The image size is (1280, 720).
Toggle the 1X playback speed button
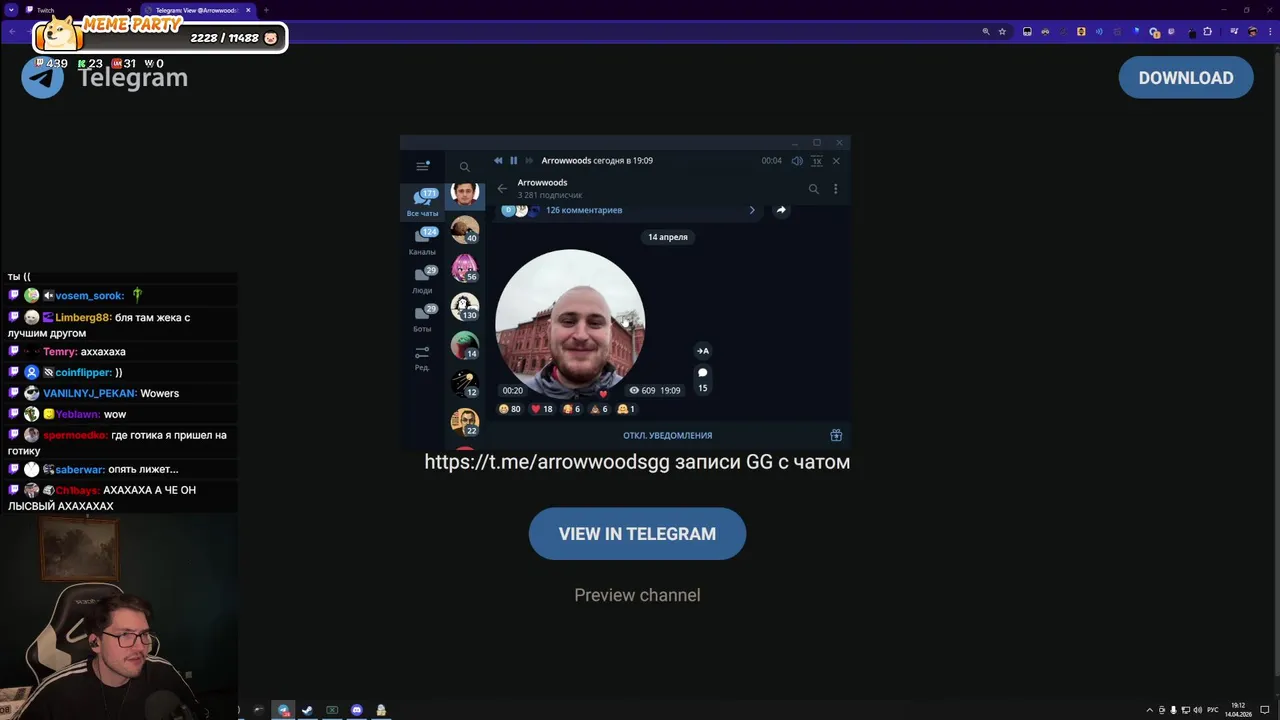click(817, 160)
